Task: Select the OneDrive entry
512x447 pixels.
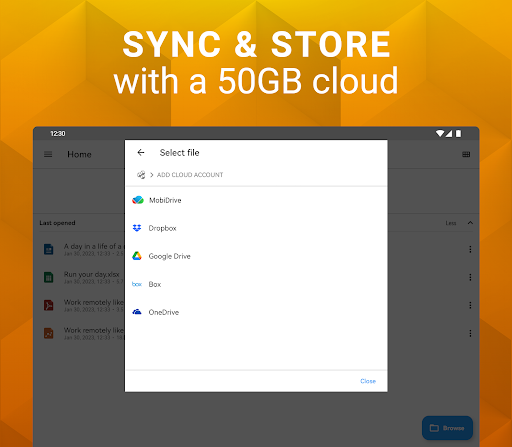Action: pyautogui.click(x=256, y=312)
